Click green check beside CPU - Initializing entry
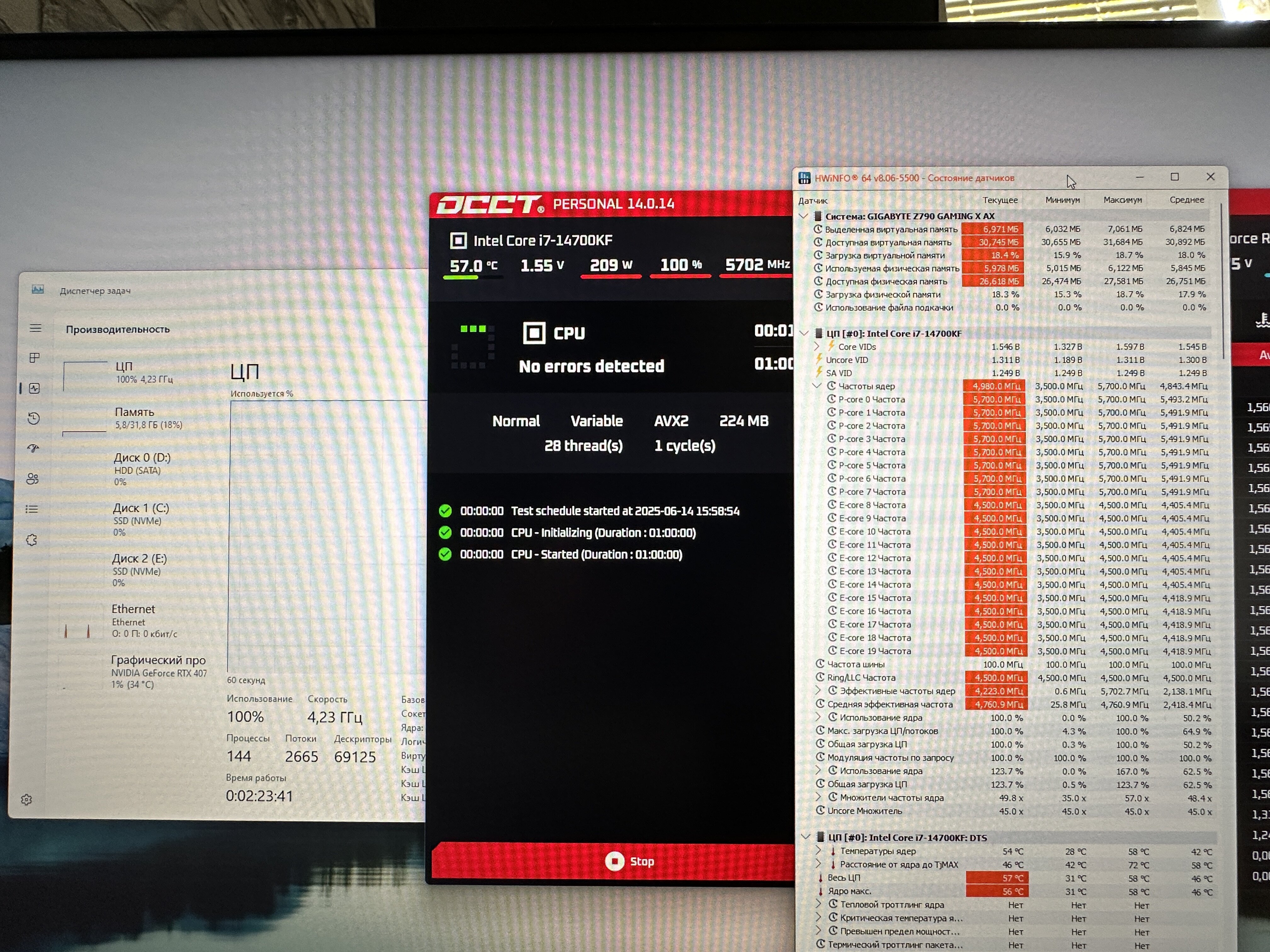This screenshot has height=952, width=1270. click(x=445, y=533)
